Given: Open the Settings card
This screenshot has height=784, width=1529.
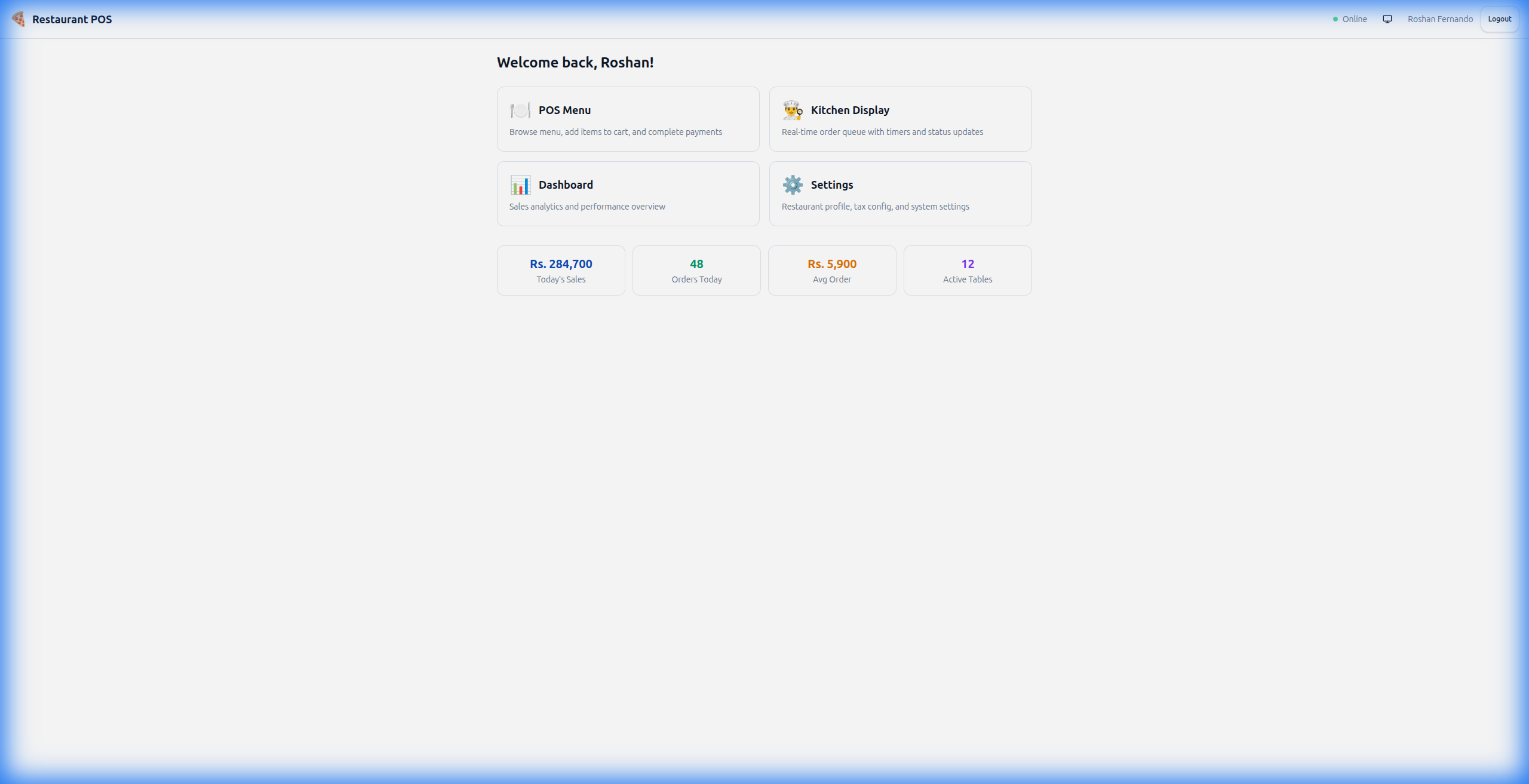Looking at the screenshot, I should tap(899, 193).
